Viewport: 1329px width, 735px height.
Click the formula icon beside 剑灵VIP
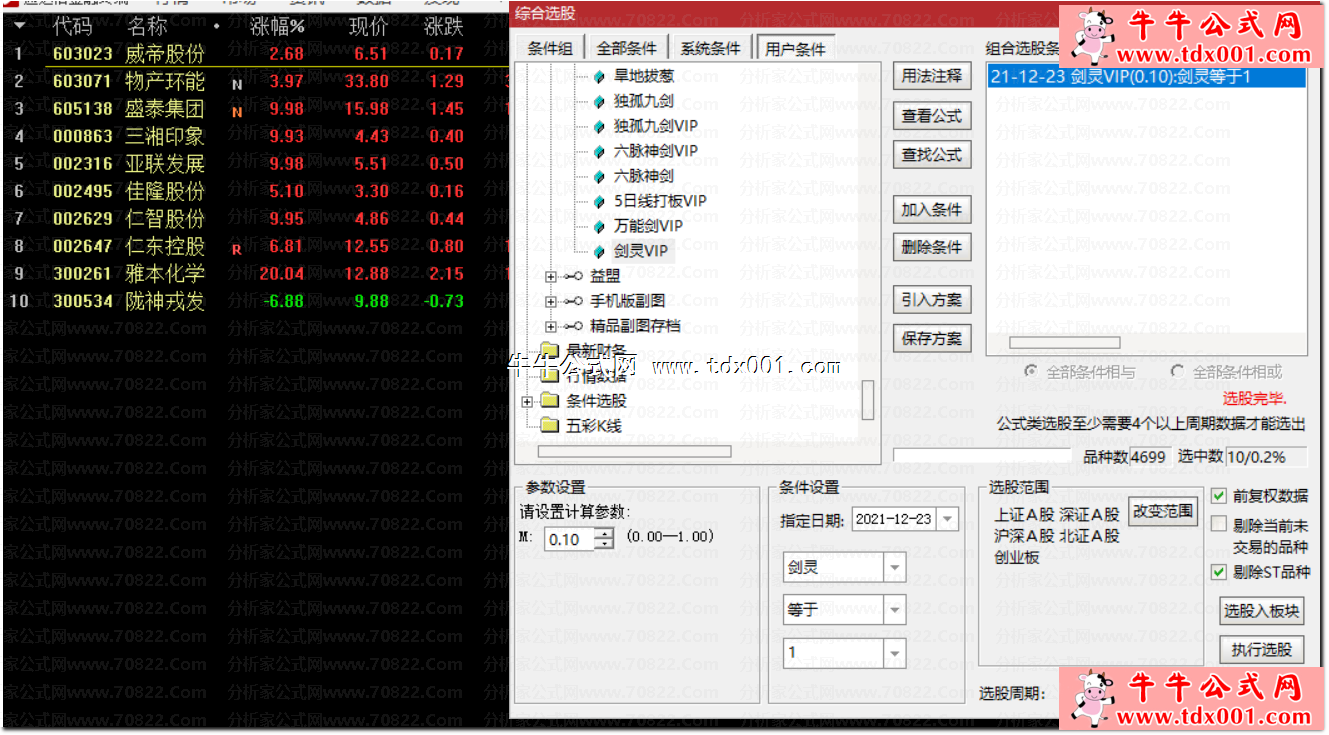[599, 252]
